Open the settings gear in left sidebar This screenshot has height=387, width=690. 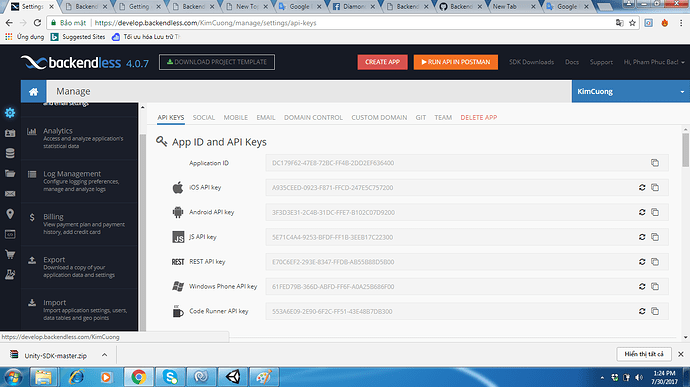point(10,113)
